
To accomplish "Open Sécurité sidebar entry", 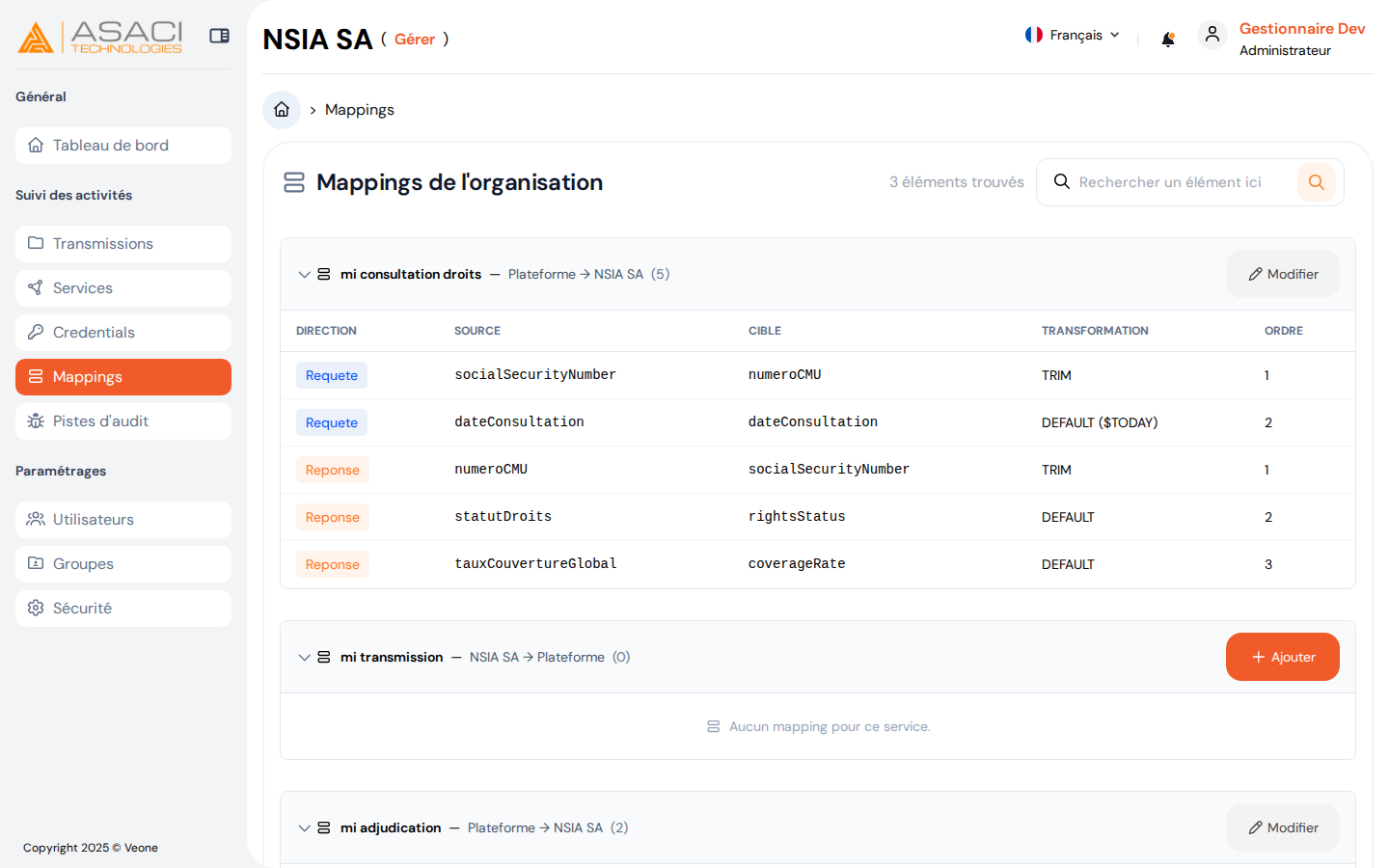I will point(123,609).
